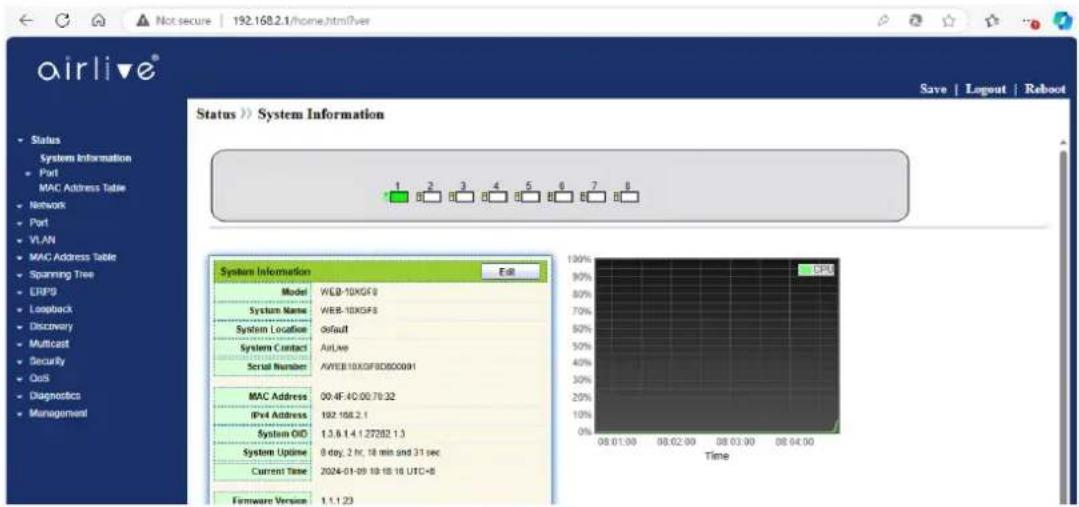Open the favorites list icon
1079x507 pixels.
pos(994,21)
